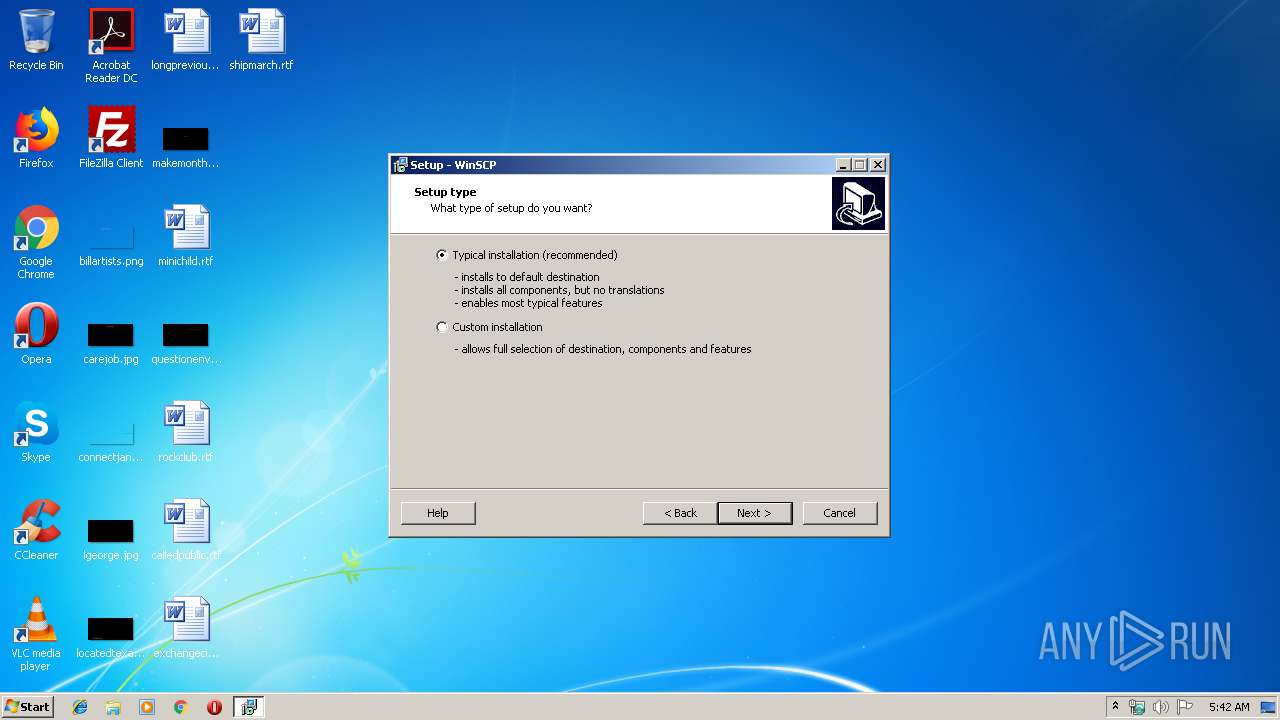The height and width of the screenshot is (720, 1280).
Task: Click the network tray icon
Action: pos(1137,707)
